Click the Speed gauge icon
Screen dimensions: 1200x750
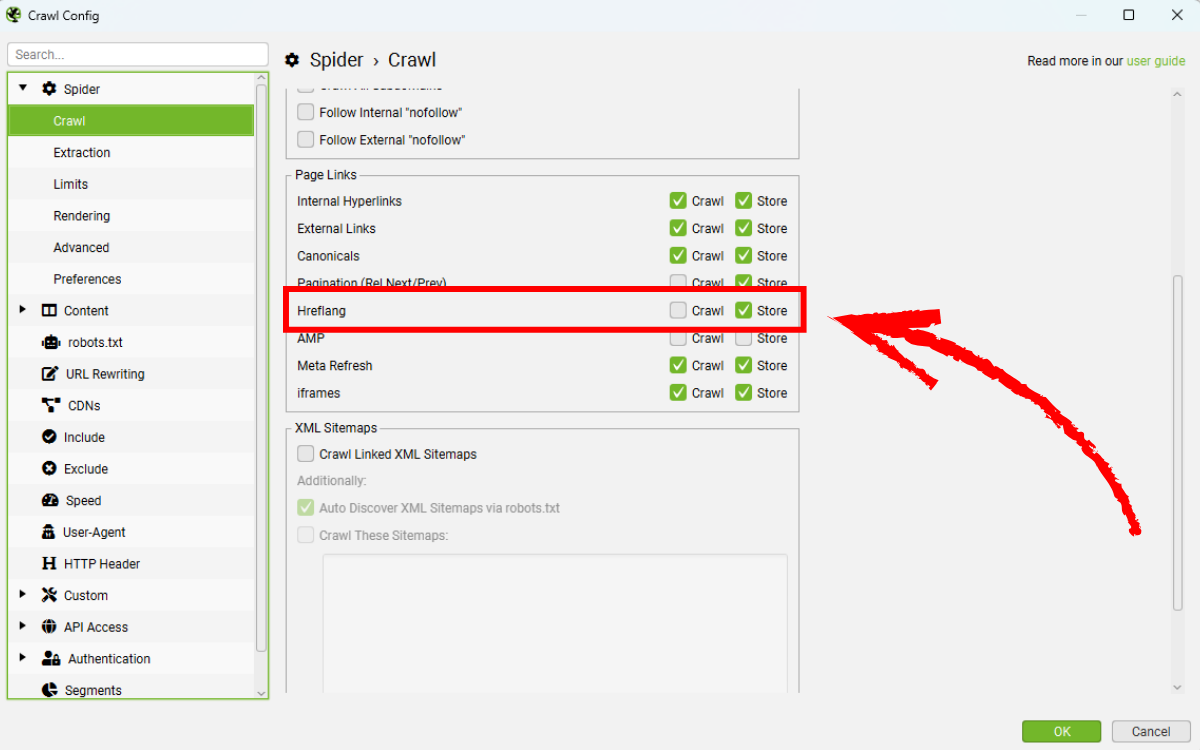pyautogui.click(x=50, y=501)
